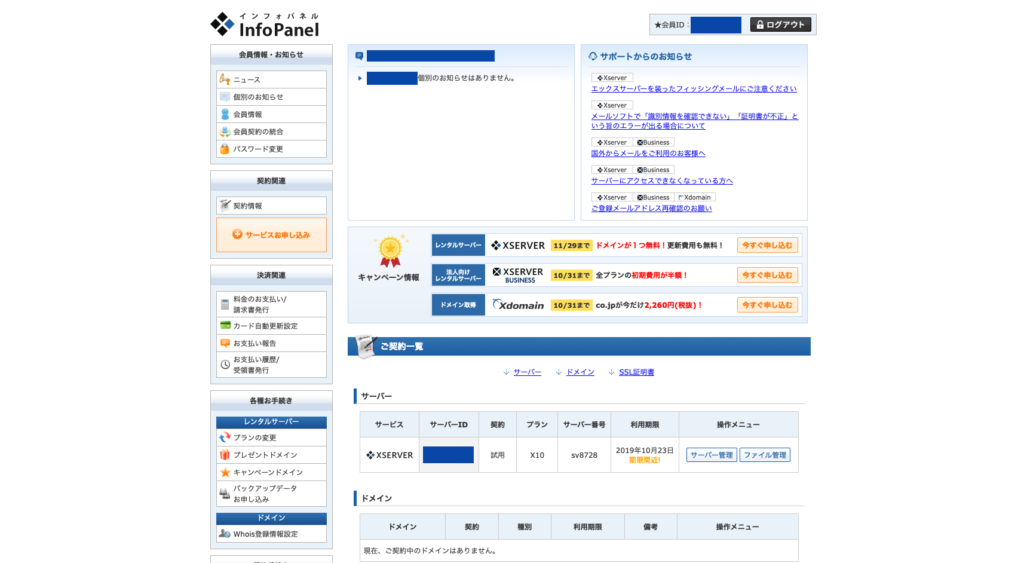
Task: Click the パスワード変更 lock icon
Action: click(x=225, y=149)
